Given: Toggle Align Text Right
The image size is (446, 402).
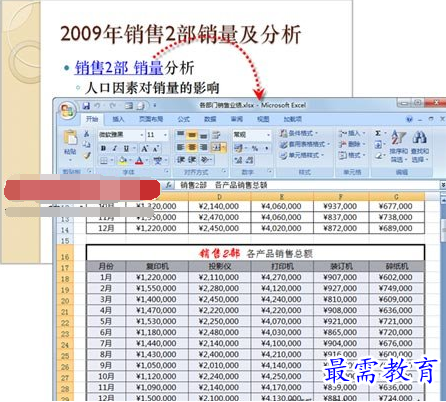Looking at the screenshot, I should click(204, 147).
